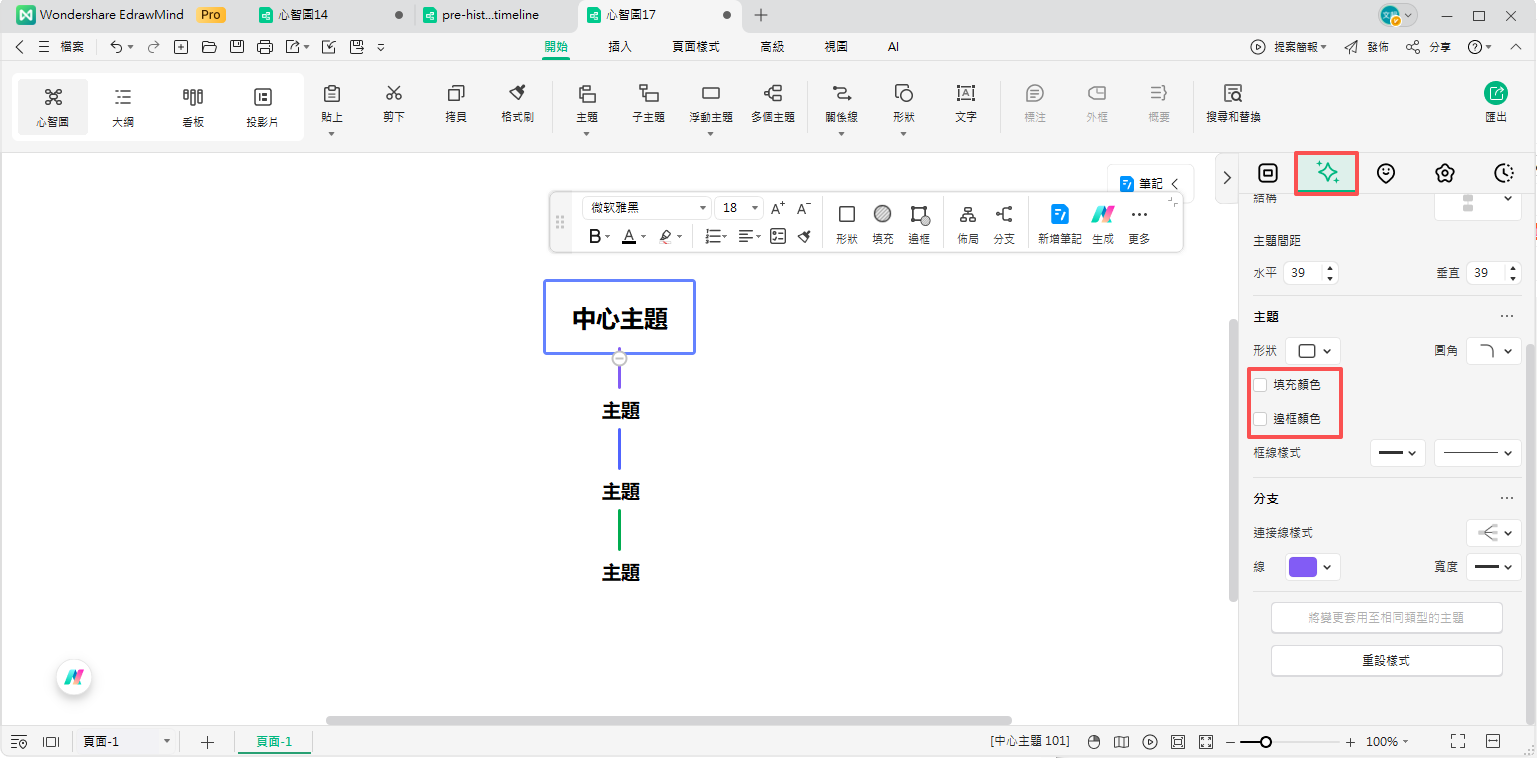Viewport: 1537px width, 758px height.
Task: Open the history clock panel icon
Action: coord(1504,172)
